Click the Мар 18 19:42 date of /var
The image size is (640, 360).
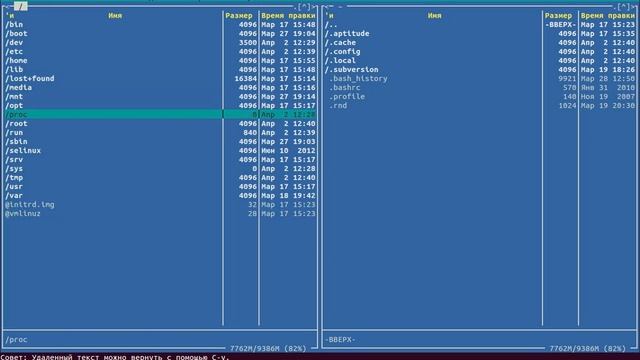tap(288, 196)
